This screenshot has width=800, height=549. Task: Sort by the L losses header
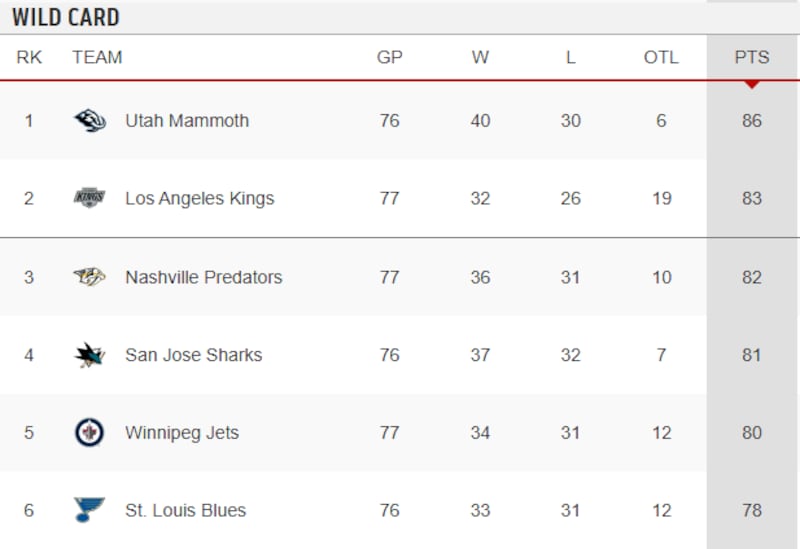coord(570,58)
